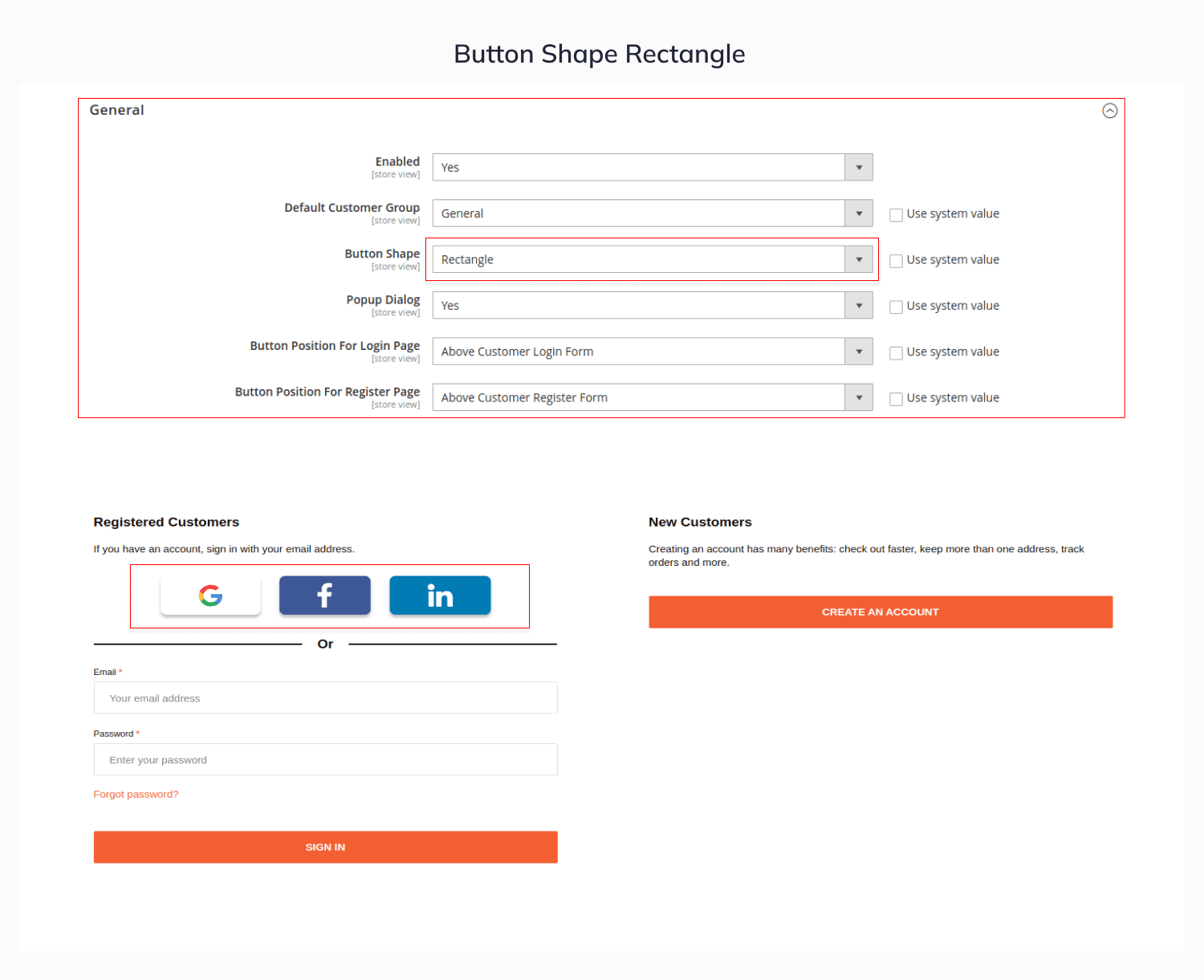Screen dimensions: 1204x980
Task: Open Button Position For Register Page dropdown
Action: tap(653, 397)
